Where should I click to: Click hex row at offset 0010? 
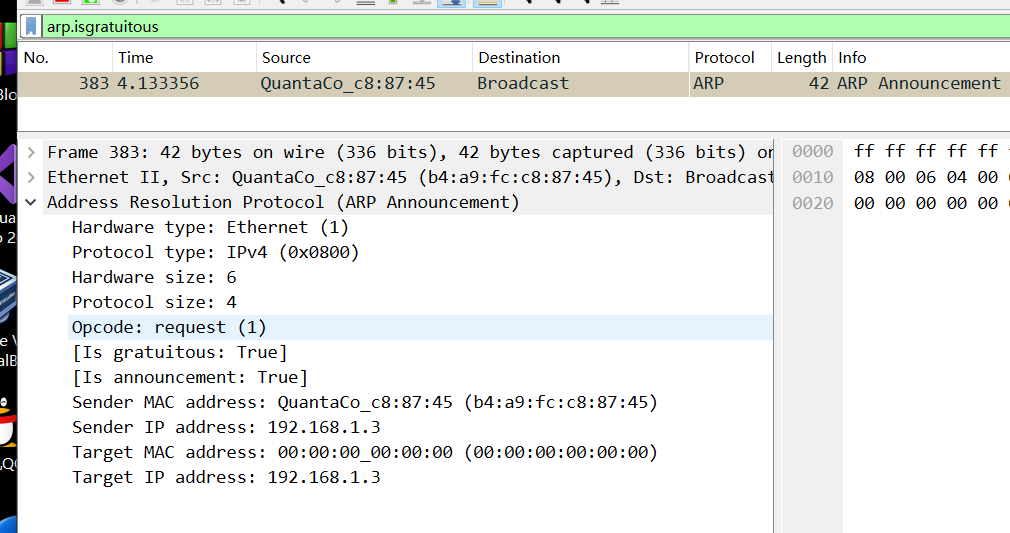click(x=925, y=177)
